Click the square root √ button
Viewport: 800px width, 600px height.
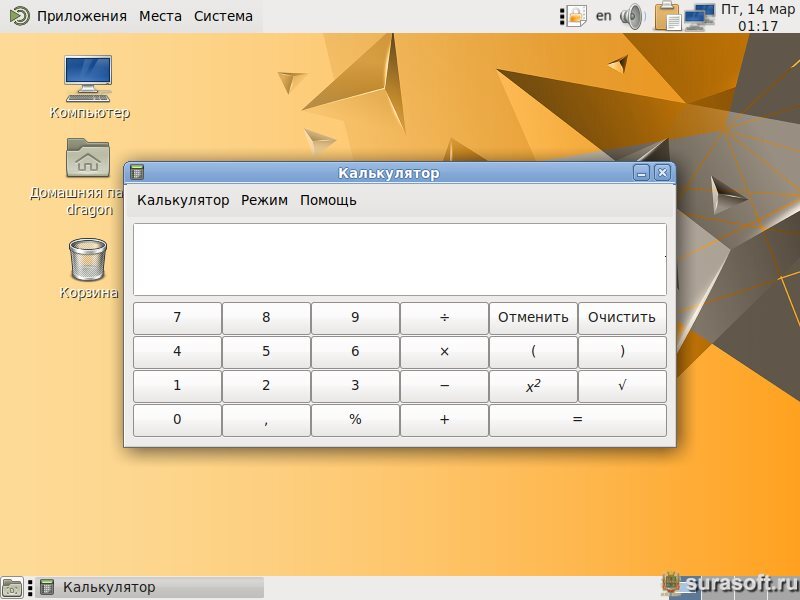click(x=622, y=386)
